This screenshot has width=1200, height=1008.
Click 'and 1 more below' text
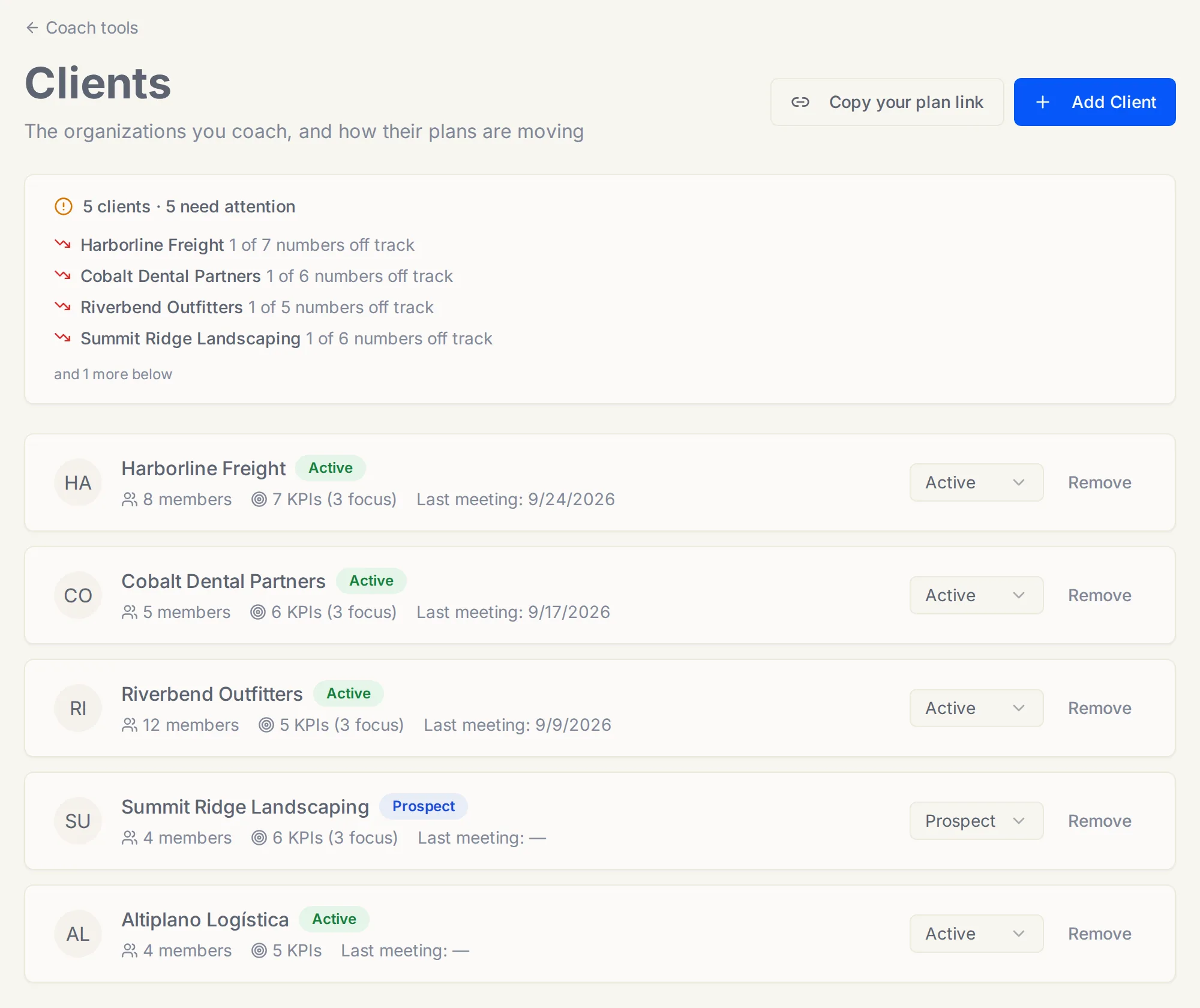[x=113, y=374]
